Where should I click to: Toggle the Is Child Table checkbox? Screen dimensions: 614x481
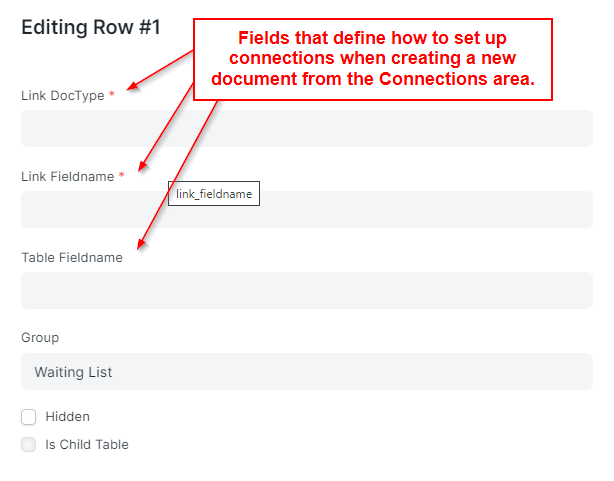click(29, 445)
